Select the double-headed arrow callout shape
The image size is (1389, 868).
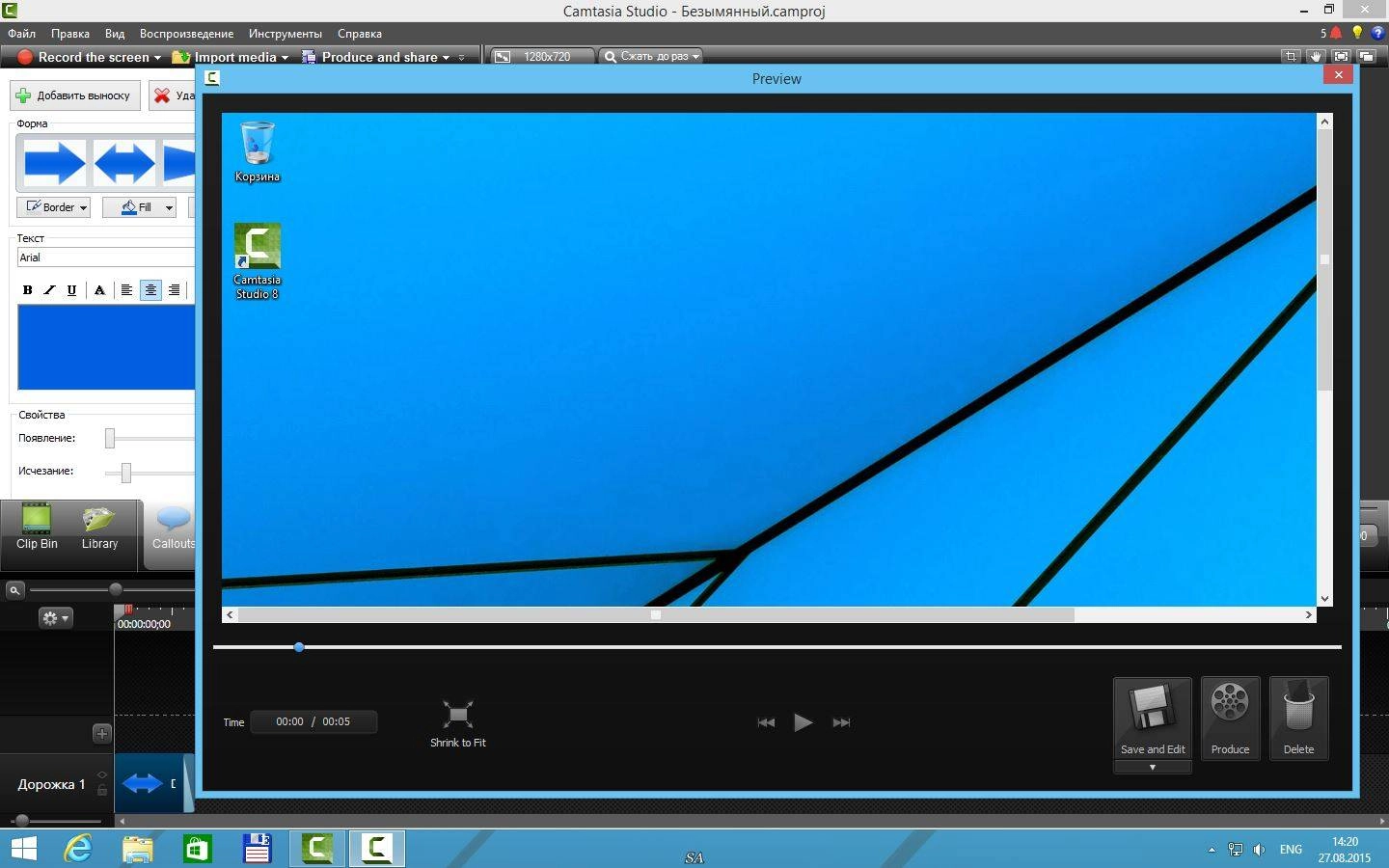coord(124,162)
